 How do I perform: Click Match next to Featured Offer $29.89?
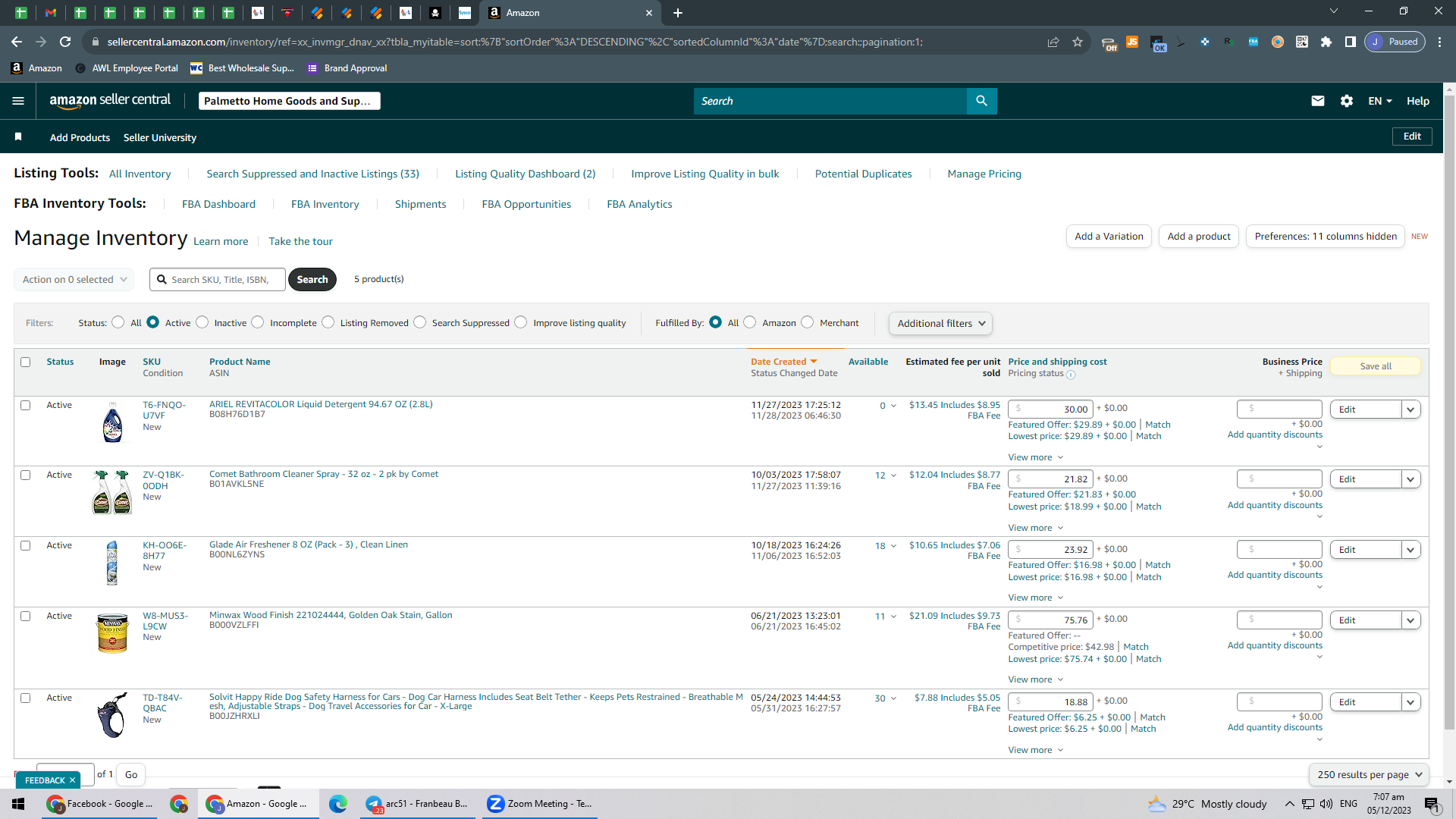[x=1158, y=425]
